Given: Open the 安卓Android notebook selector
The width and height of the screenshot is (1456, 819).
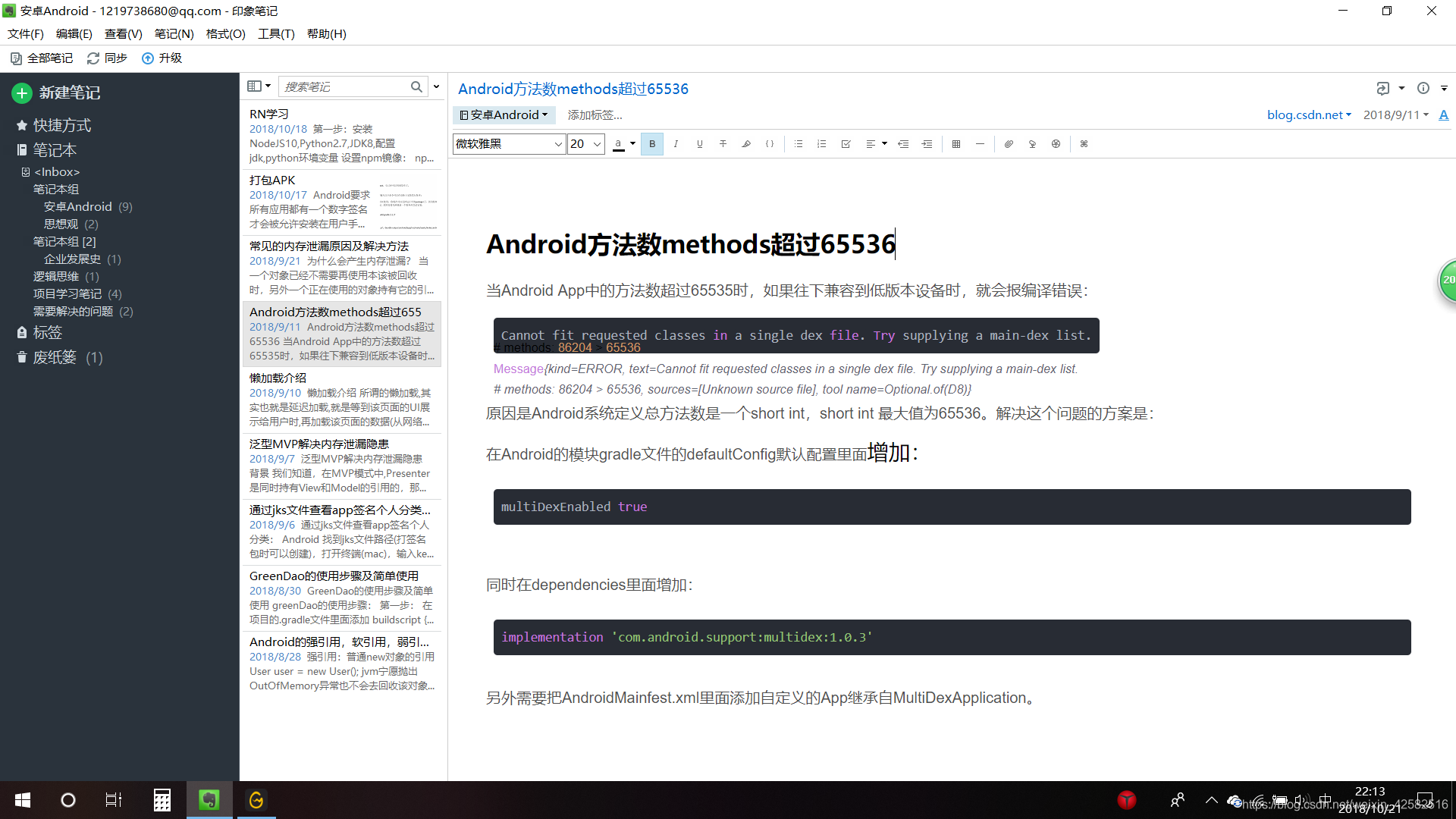Looking at the screenshot, I should [x=504, y=115].
